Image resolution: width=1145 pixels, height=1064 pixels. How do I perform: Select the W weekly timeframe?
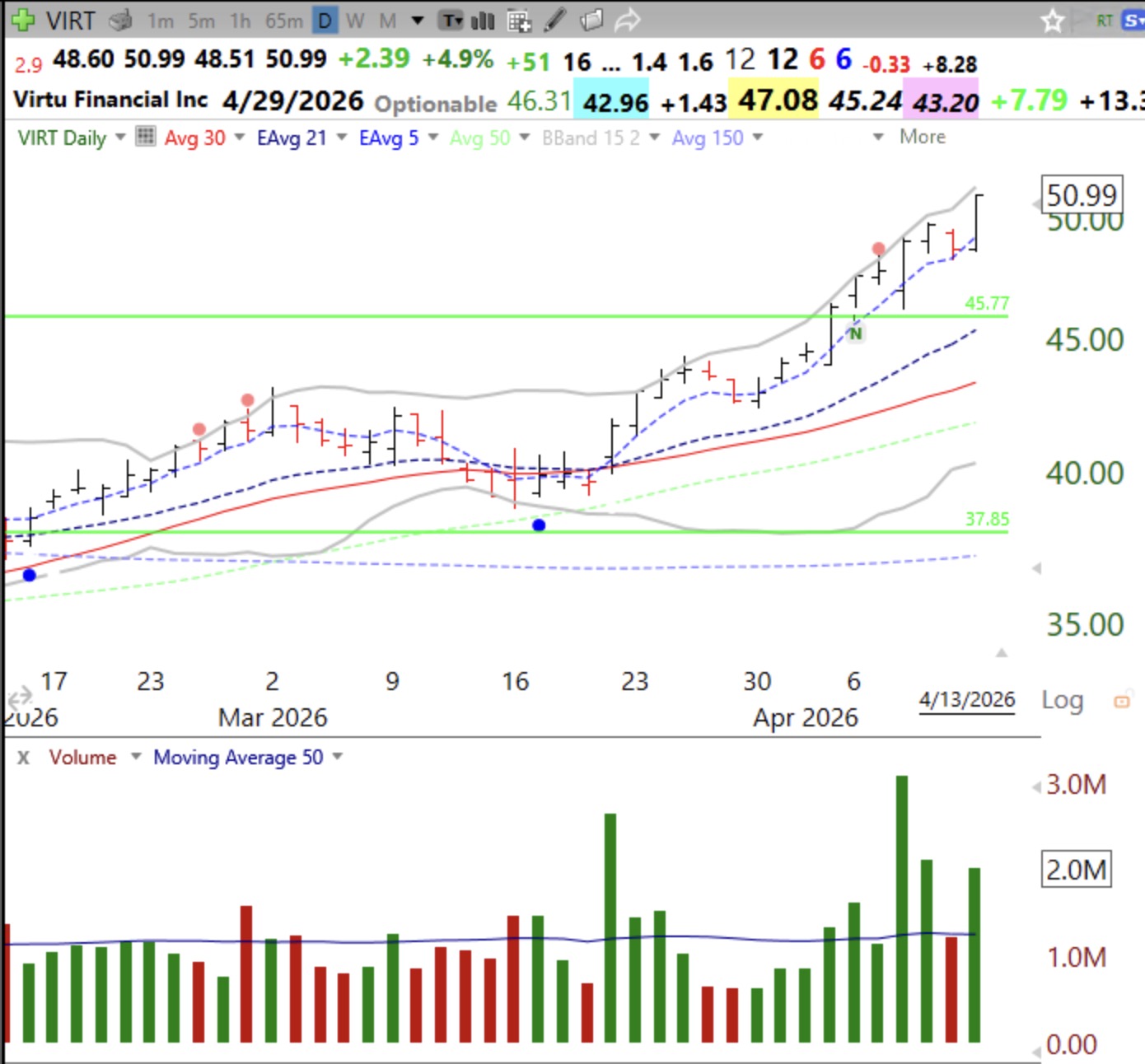coord(355,21)
